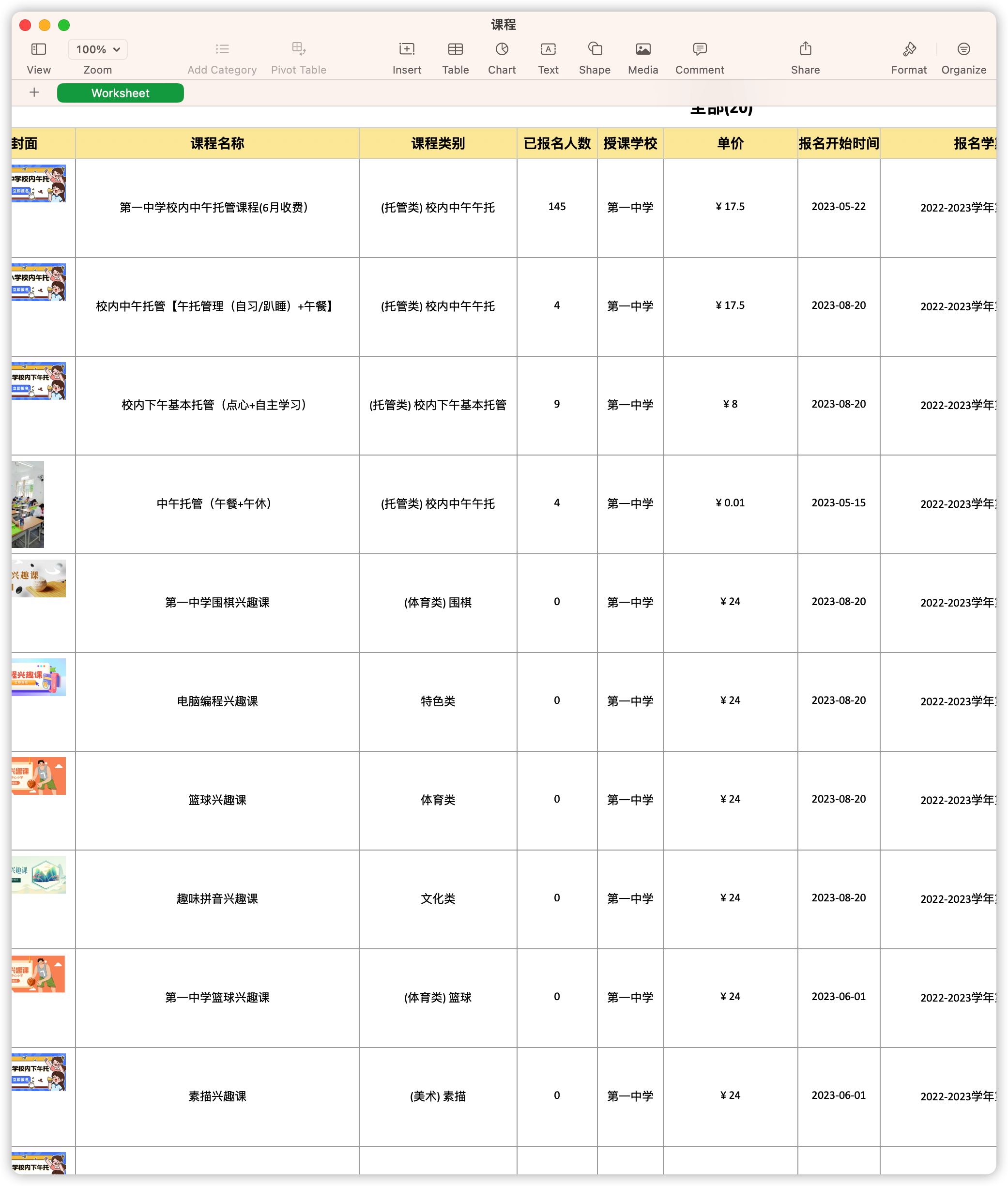
Task: Open the Organize panel
Action: click(x=963, y=49)
